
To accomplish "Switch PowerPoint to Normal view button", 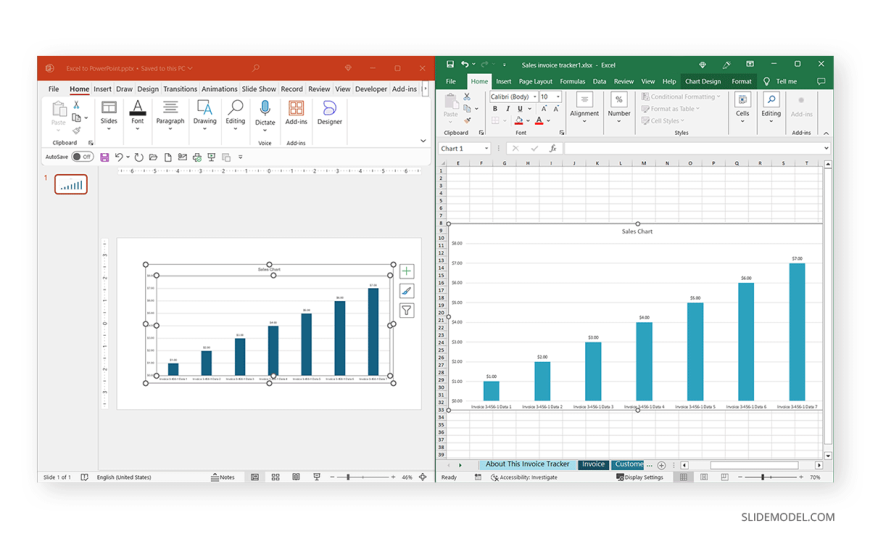I will pos(255,477).
